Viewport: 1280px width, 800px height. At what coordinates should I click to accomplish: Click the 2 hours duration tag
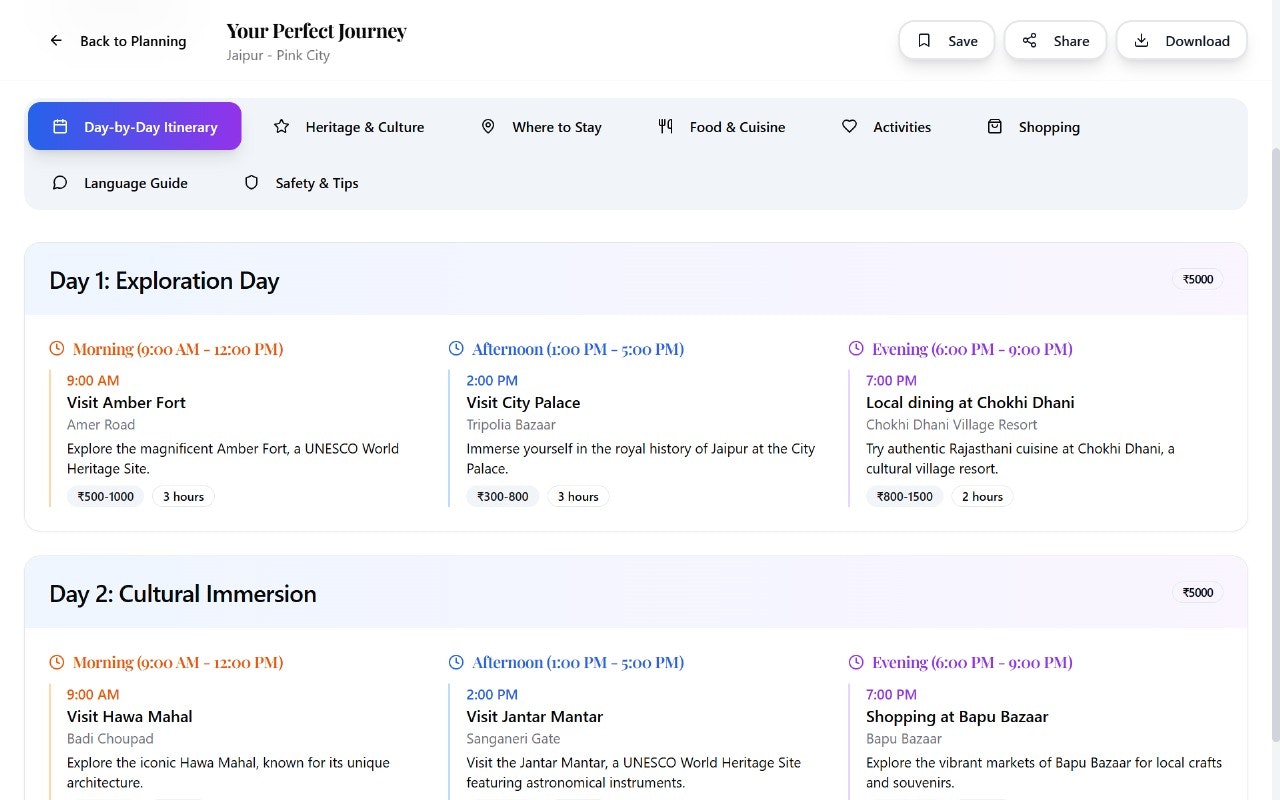(982, 496)
